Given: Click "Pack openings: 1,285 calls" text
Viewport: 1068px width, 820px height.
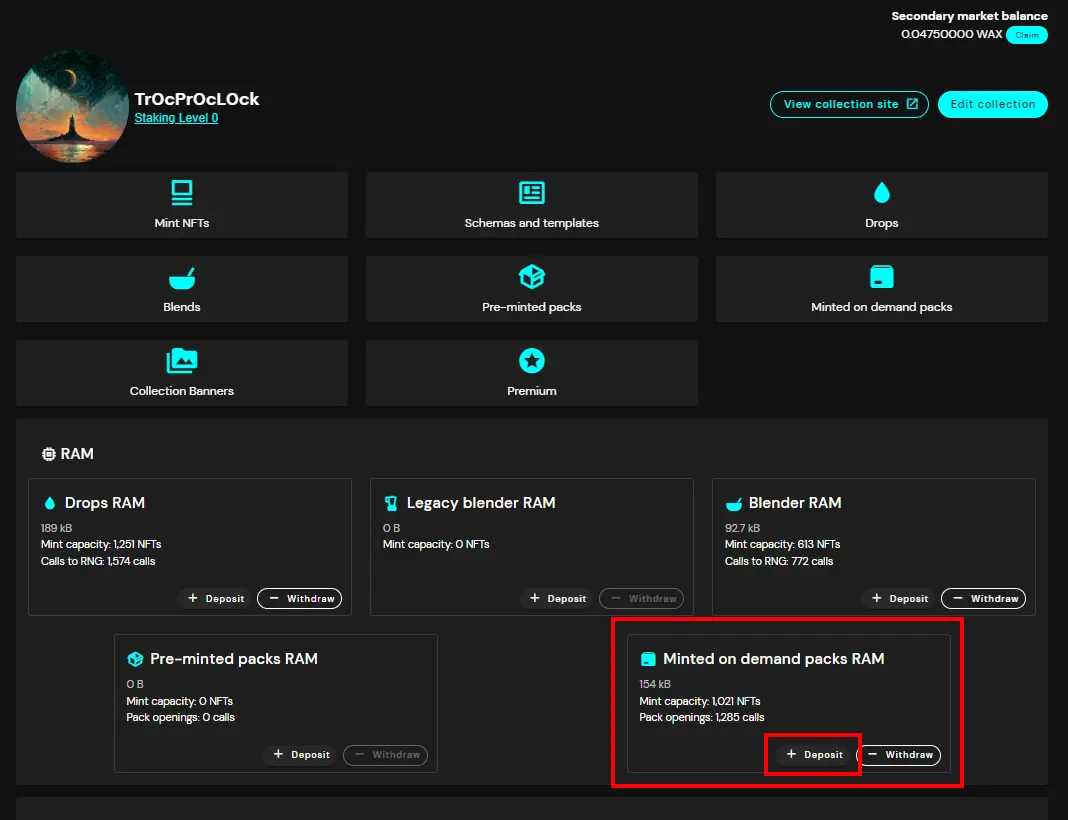Looking at the screenshot, I should coord(702,717).
